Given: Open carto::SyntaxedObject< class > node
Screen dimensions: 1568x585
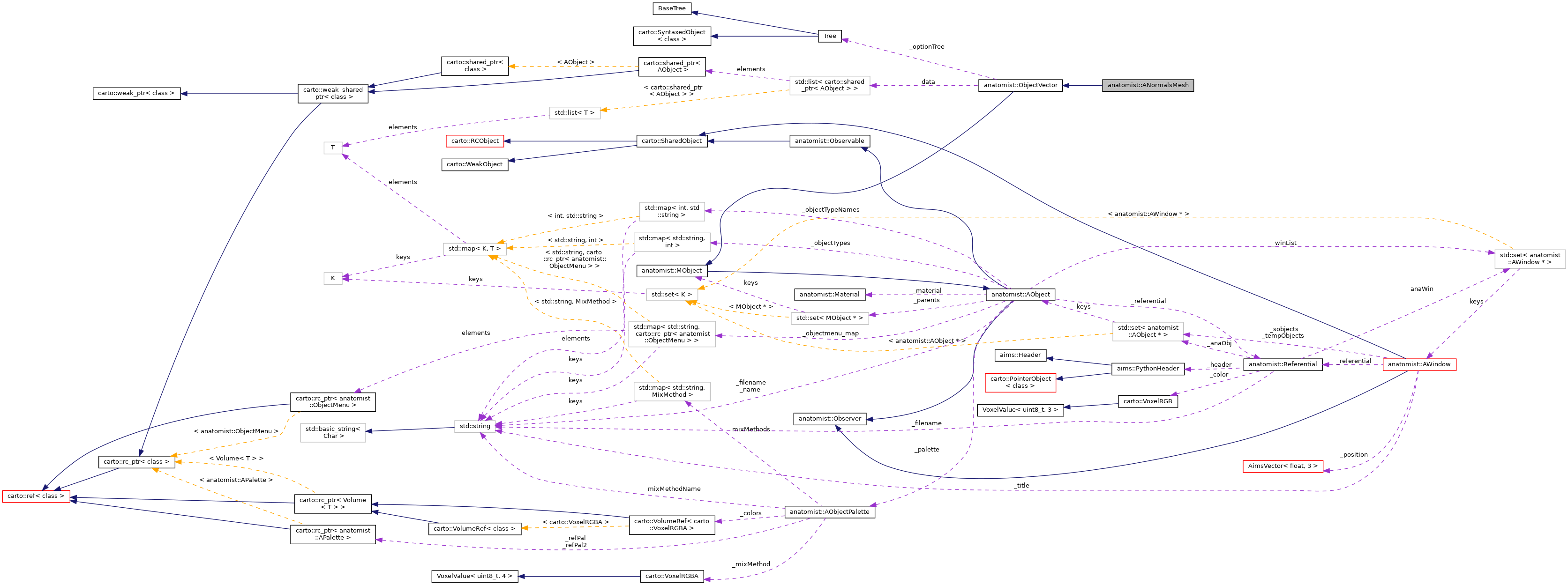Looking at the screenshot, I should [672, 36].
